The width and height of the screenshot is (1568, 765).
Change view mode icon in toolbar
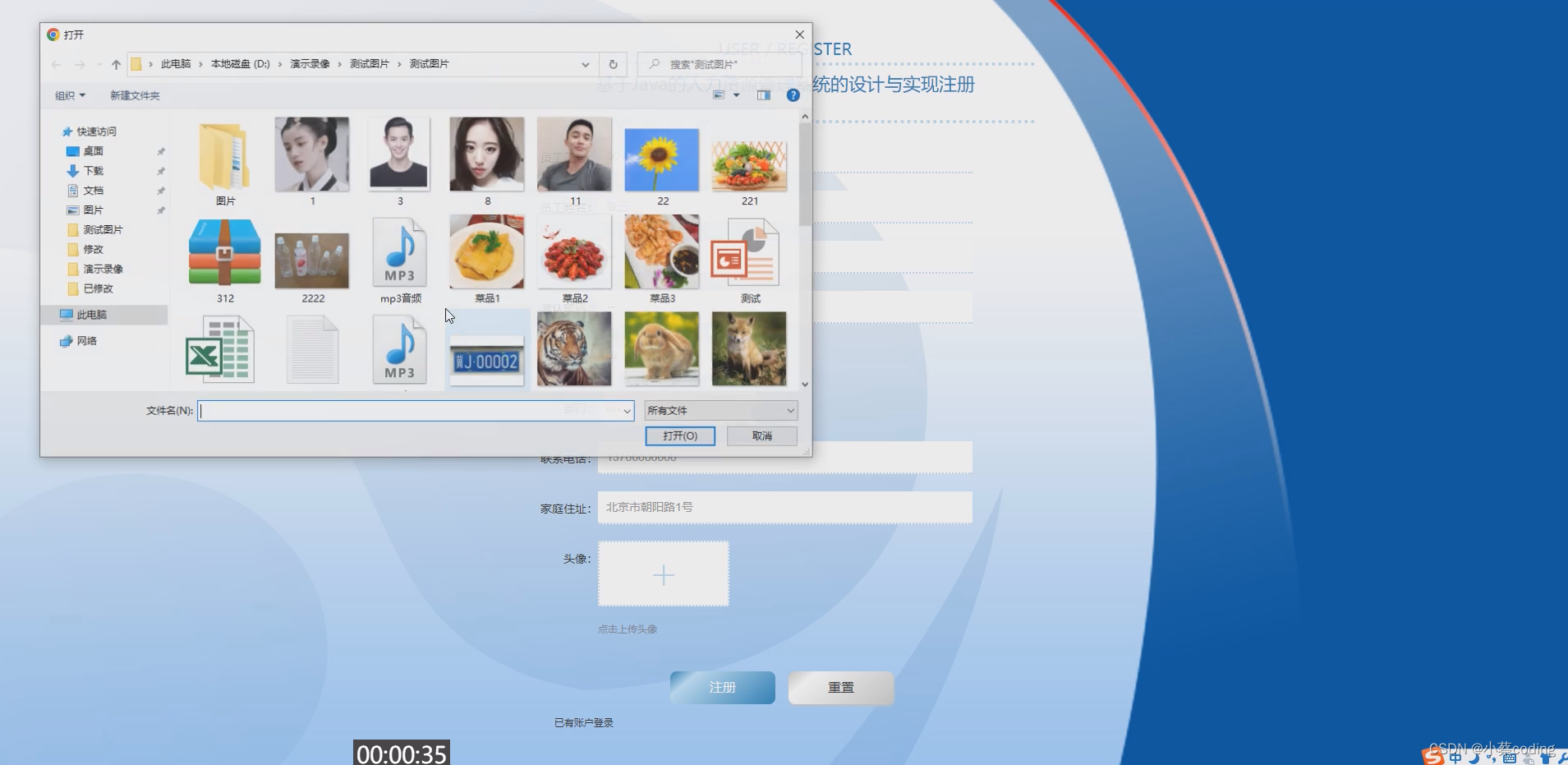pos(719,95)
